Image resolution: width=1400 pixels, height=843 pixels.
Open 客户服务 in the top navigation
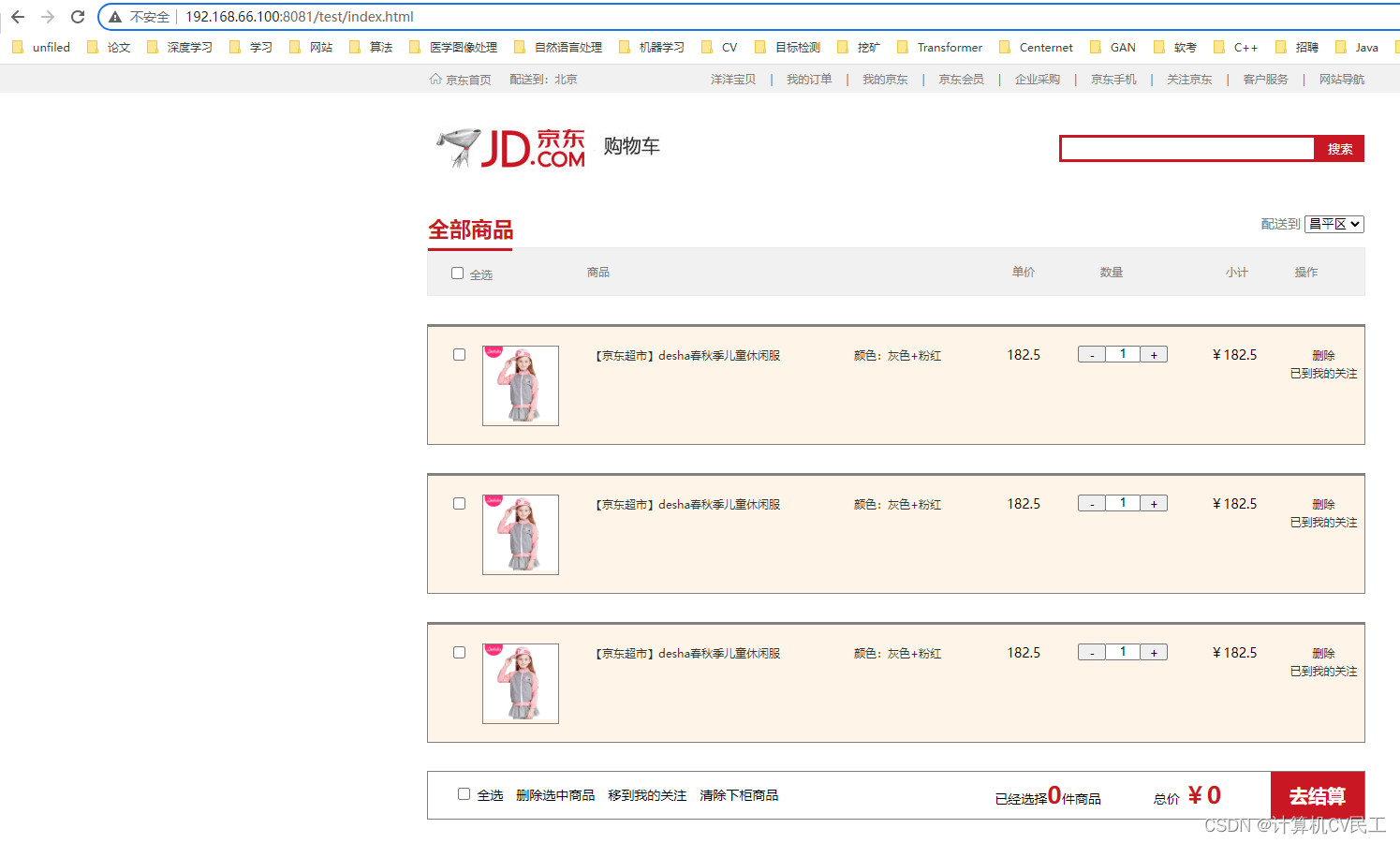[1265, 80]
